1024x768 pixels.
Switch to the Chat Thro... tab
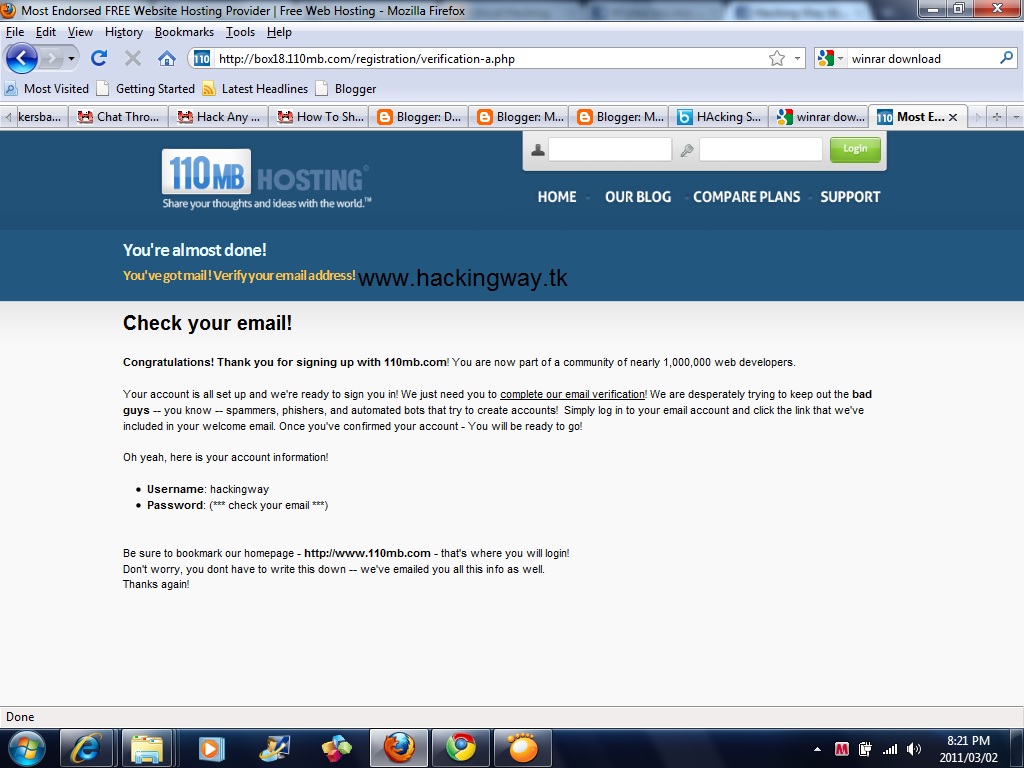point(118,117)
